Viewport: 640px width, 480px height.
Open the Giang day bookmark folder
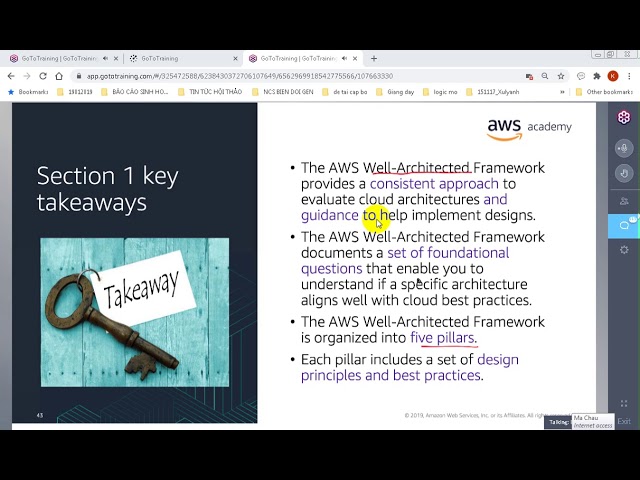click(x=395, y=92)
